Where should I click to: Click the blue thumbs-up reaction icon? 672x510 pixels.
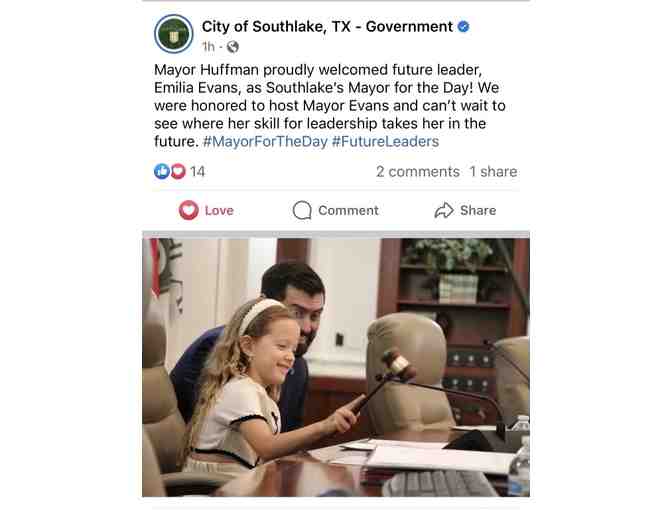click(x=162, y=171)
